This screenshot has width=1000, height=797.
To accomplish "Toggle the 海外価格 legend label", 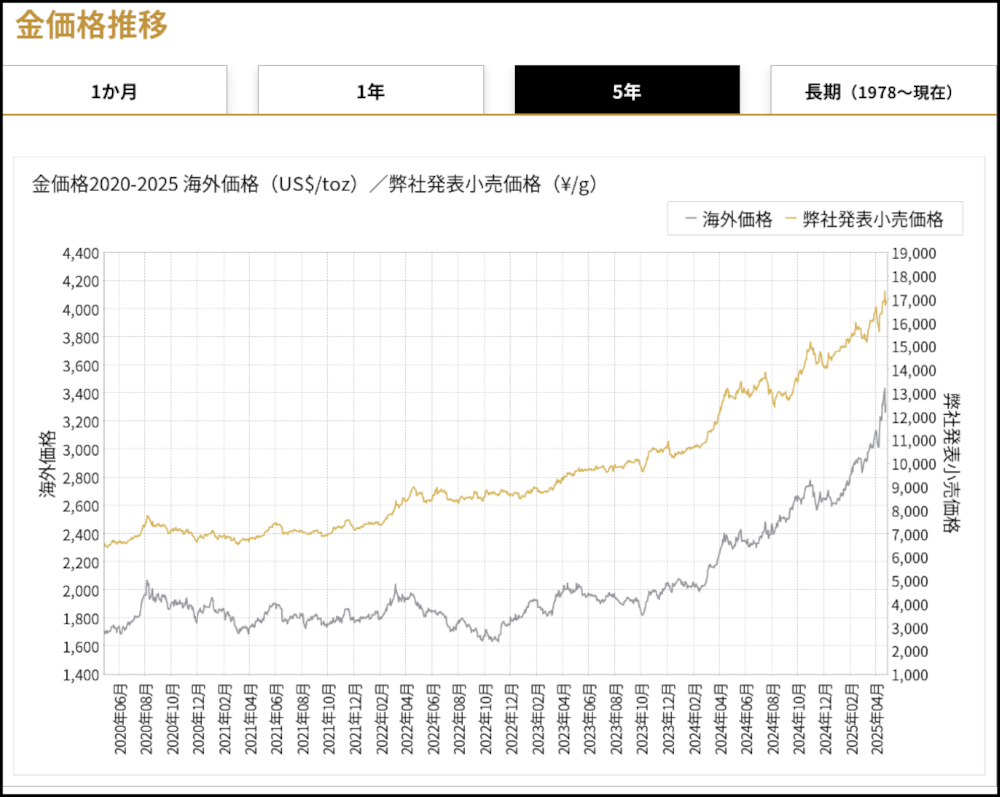I will (x=737, y=219).
